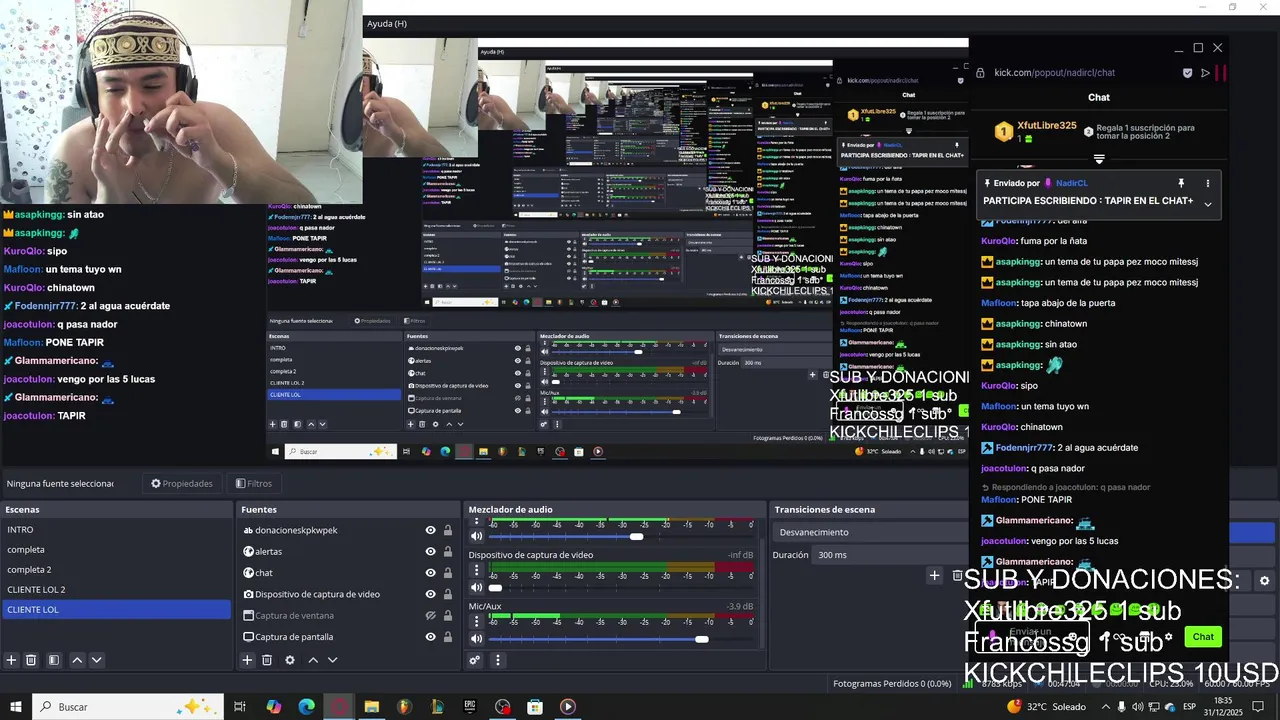
Task: Remove selected source with Fuentes trash icon
Action: (x=267, y=660)
